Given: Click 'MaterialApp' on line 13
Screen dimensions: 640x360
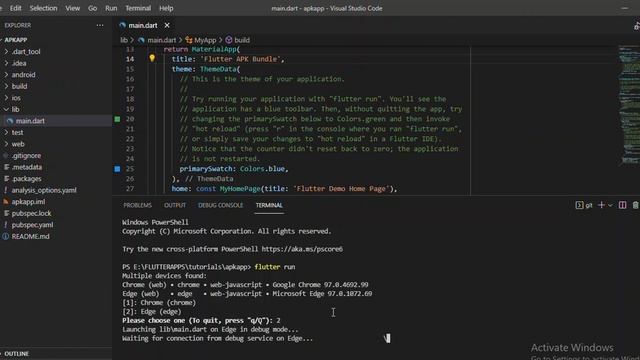Looking at the screenshot, I should pyautogui.click(x=214, y=49).
